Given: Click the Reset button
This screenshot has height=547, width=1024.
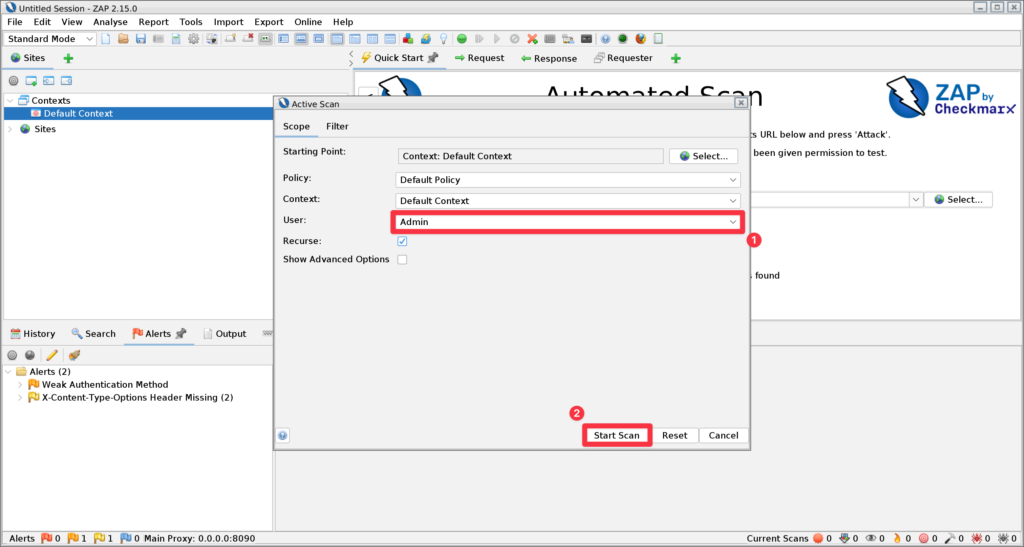Looking at the screenshot, I should click(x=675, y=435).
